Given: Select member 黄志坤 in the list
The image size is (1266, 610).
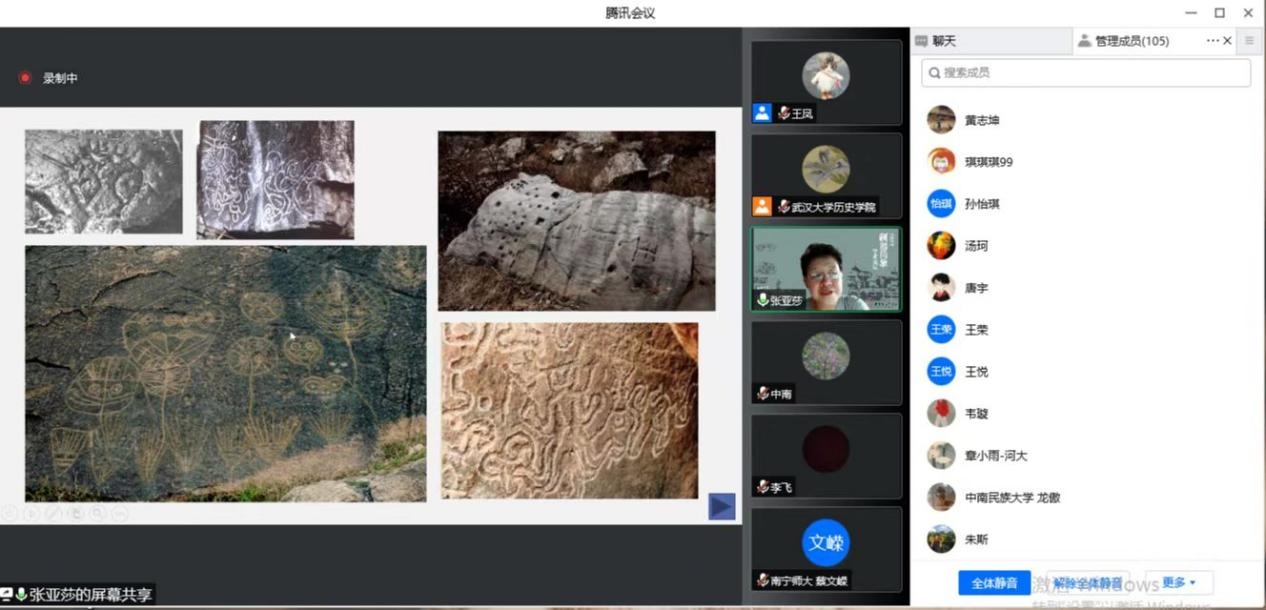Looking at the screenshot, I should click(x=981, y=120).
